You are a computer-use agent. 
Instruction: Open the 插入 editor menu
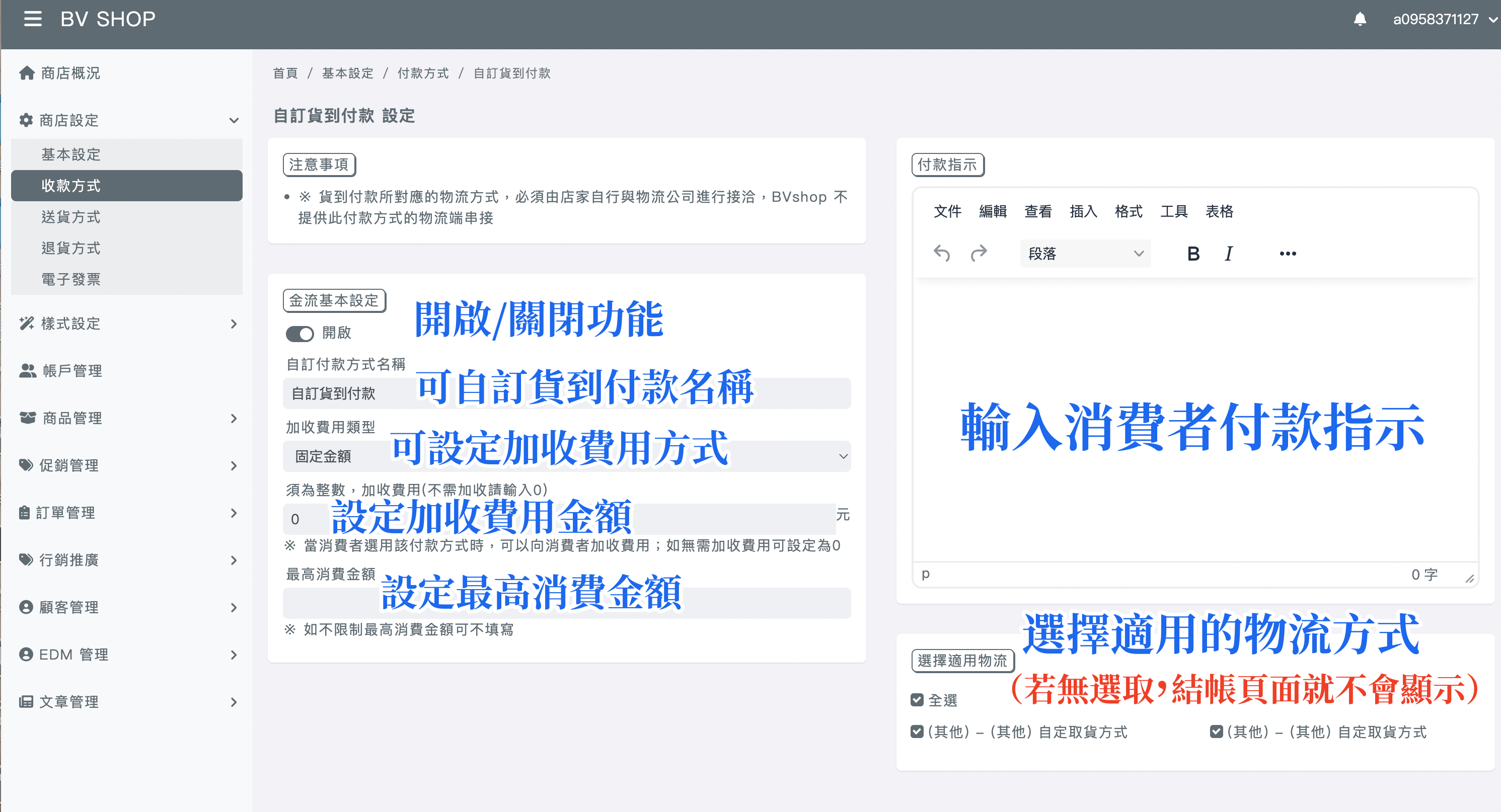coord(1083,211)
